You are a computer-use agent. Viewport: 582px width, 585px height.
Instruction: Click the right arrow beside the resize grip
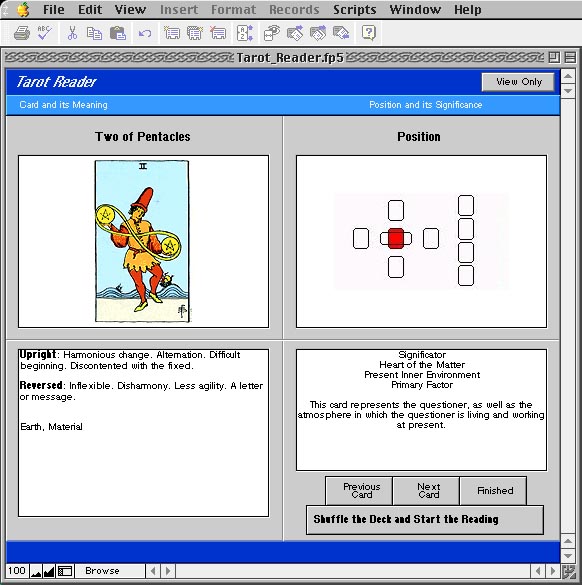click(553, 571)
